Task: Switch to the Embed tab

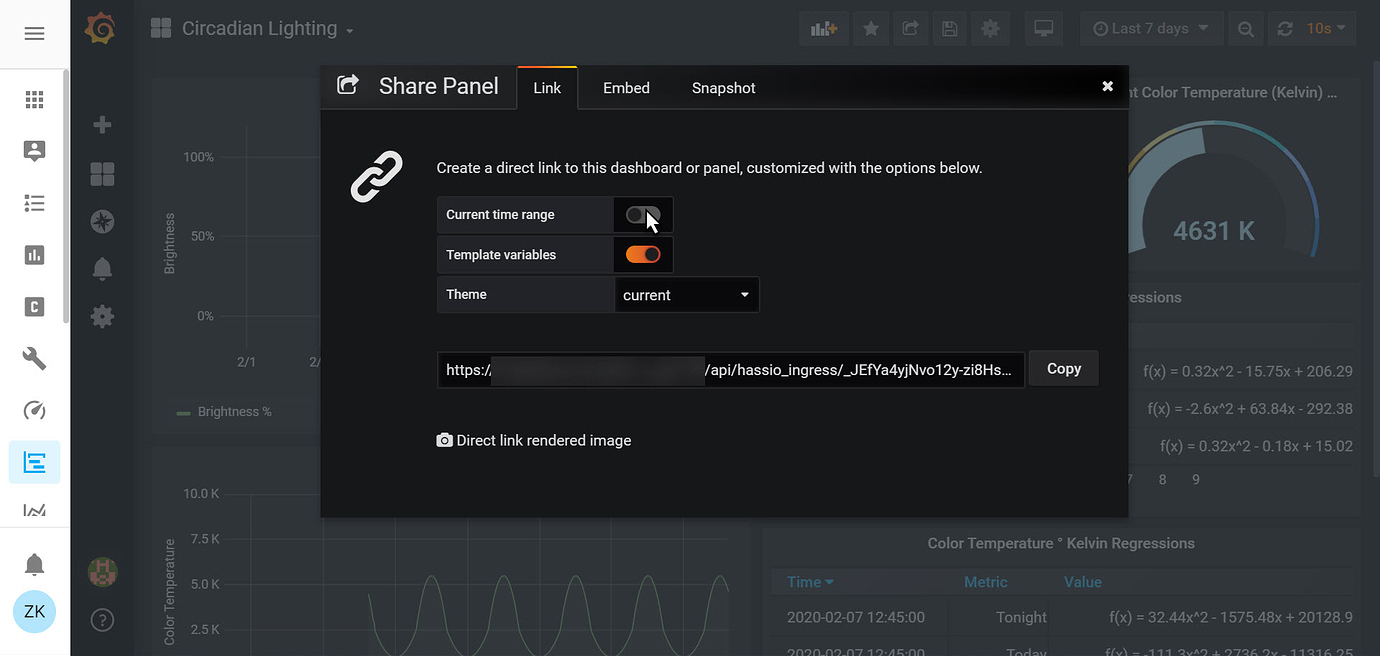Action: point(626,88)
